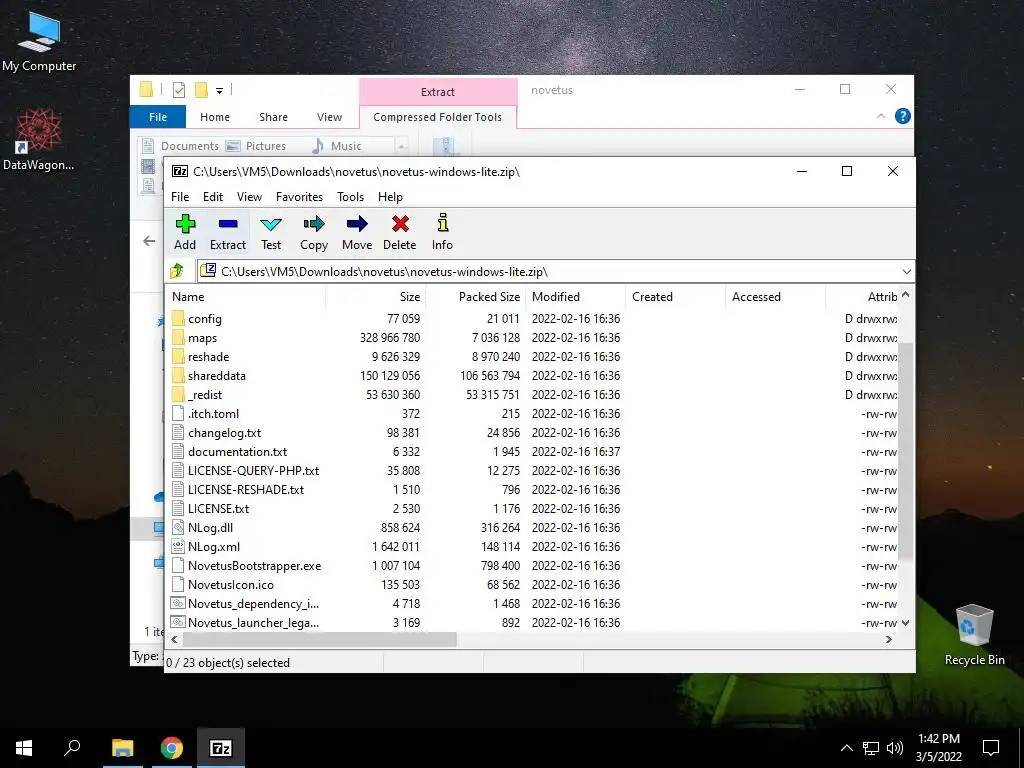Open the Compressed Folder Tools tab
The image size is (1024, 768).
point(438,117)
